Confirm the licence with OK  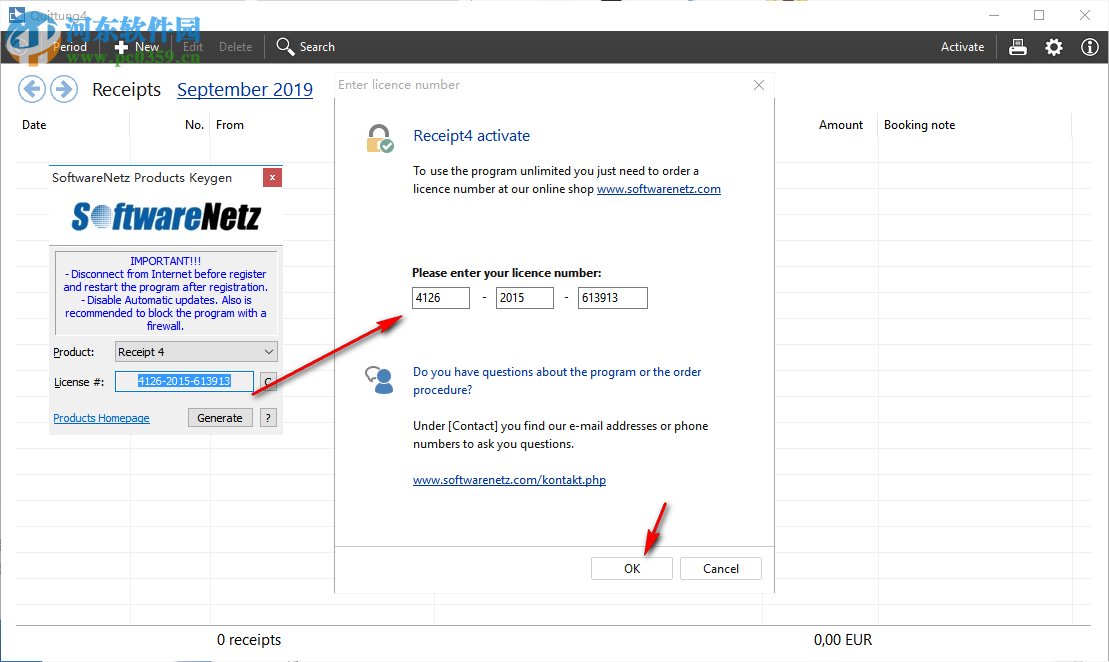click(631, 567)
